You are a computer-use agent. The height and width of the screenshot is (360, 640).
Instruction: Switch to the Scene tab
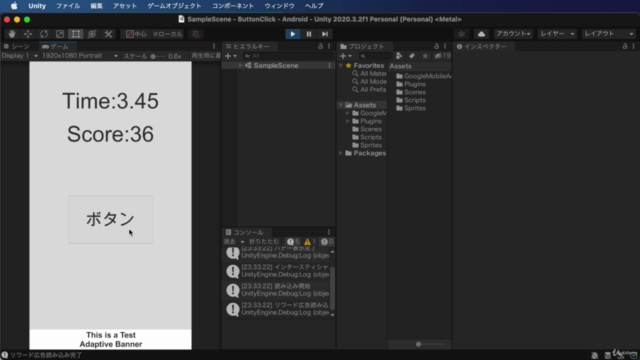pyautogui.click(x=17, y=47)
